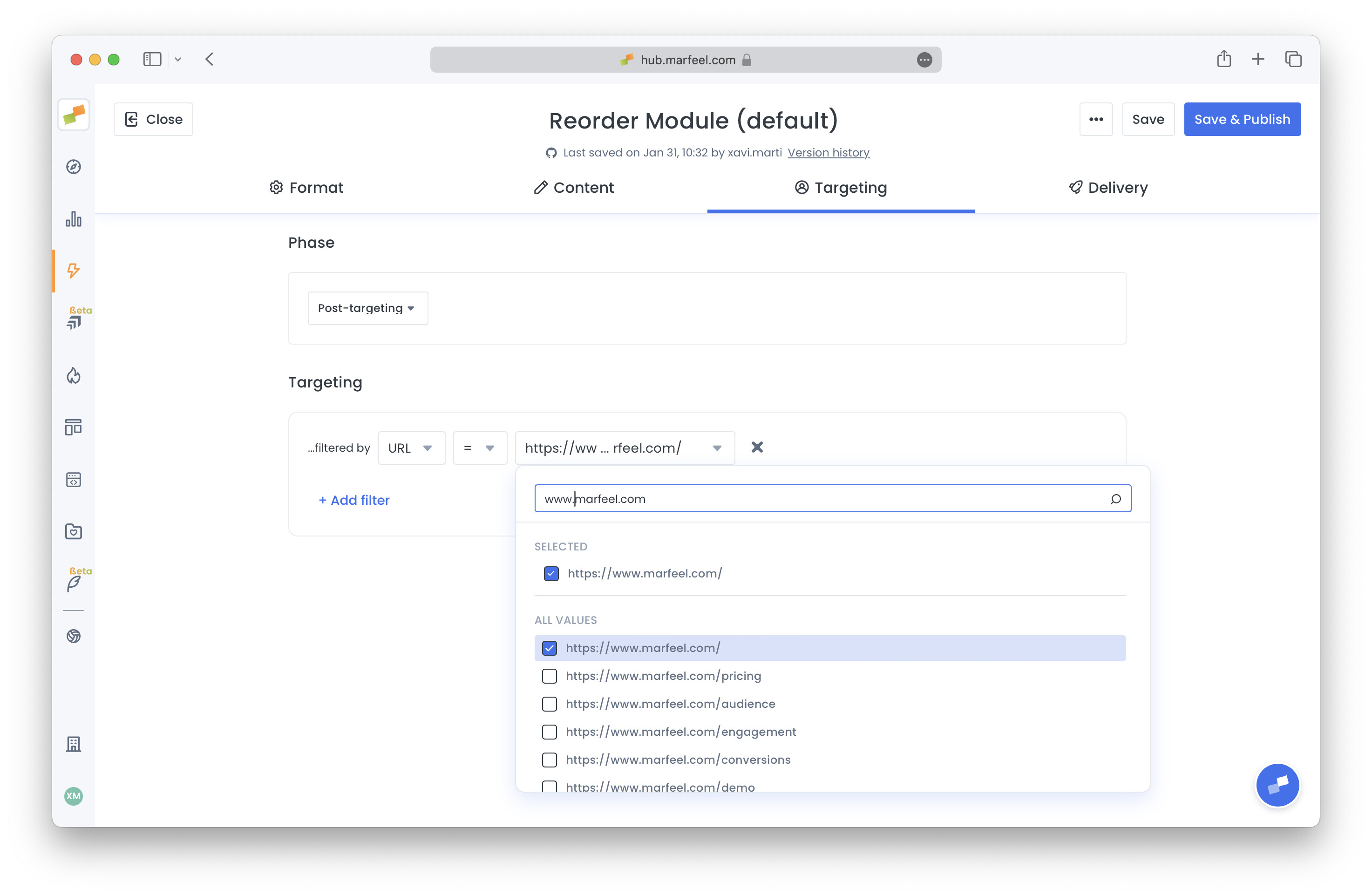Open the Version history link

tap(828, 153)
